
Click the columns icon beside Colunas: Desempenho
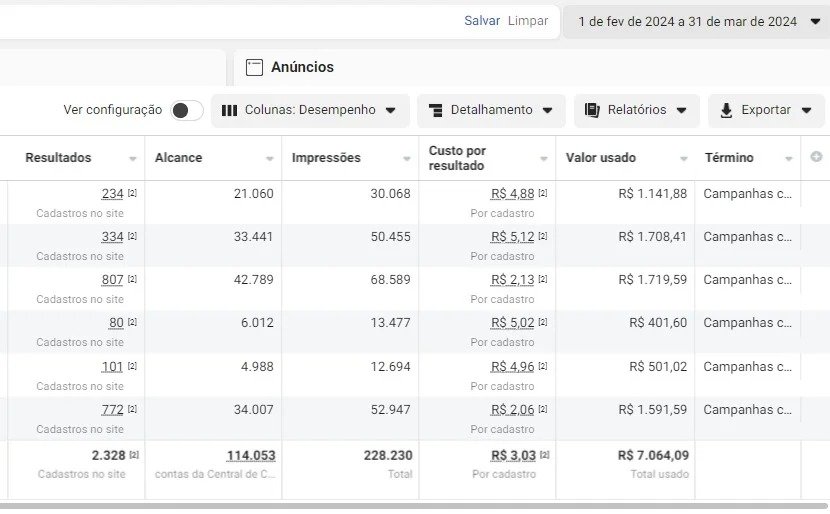[x=229, y=110]
